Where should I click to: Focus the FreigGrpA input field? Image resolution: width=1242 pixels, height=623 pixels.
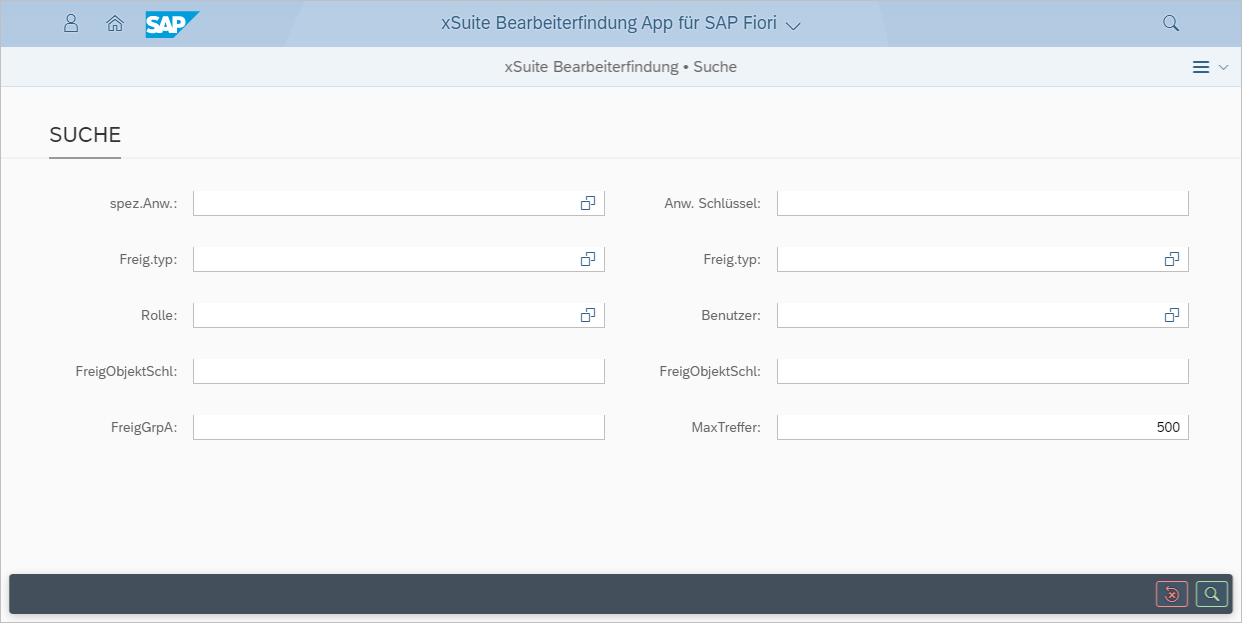tap(398, 427)
